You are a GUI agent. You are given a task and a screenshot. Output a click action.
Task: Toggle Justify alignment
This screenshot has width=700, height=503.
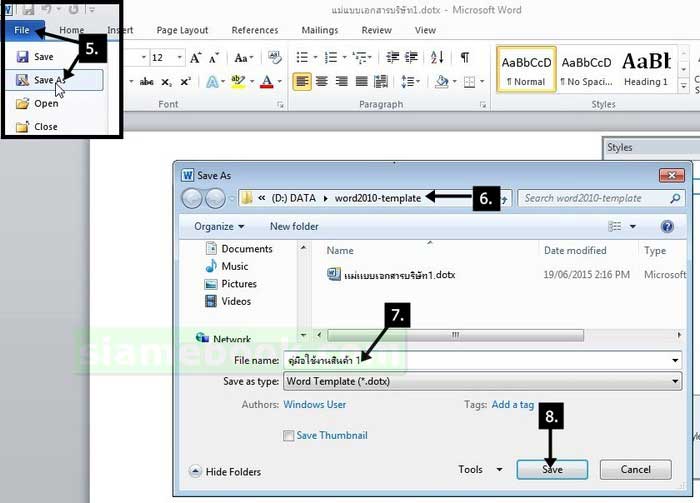[x=361, y=82]
